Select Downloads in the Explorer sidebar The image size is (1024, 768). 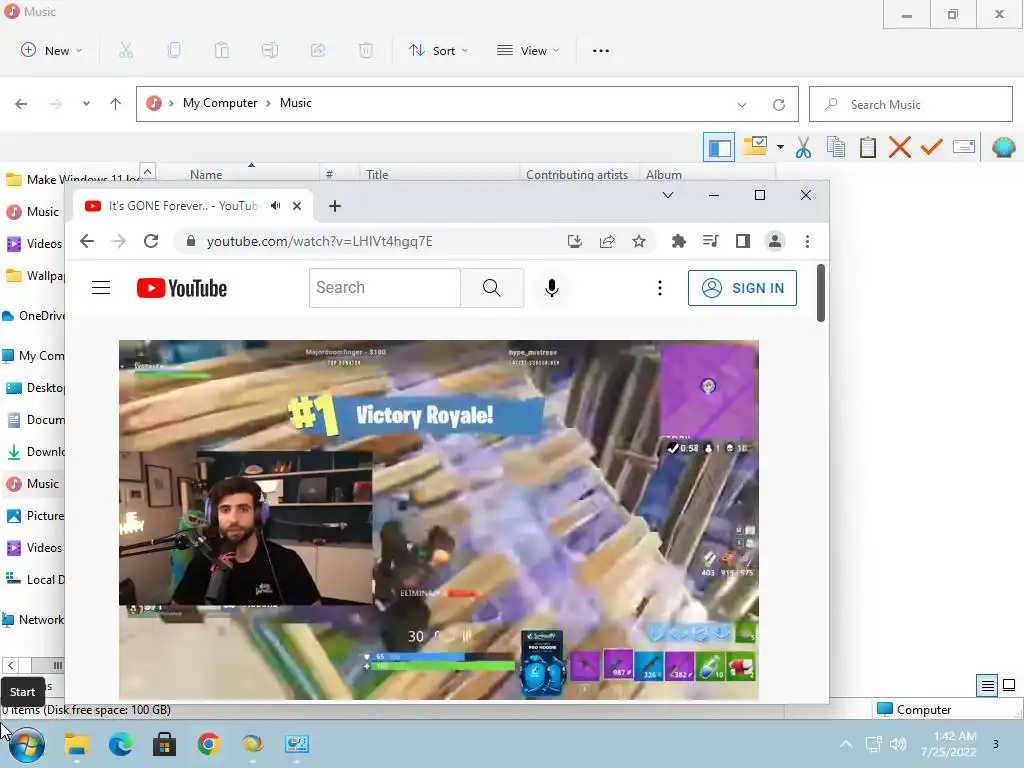point(34,451)
